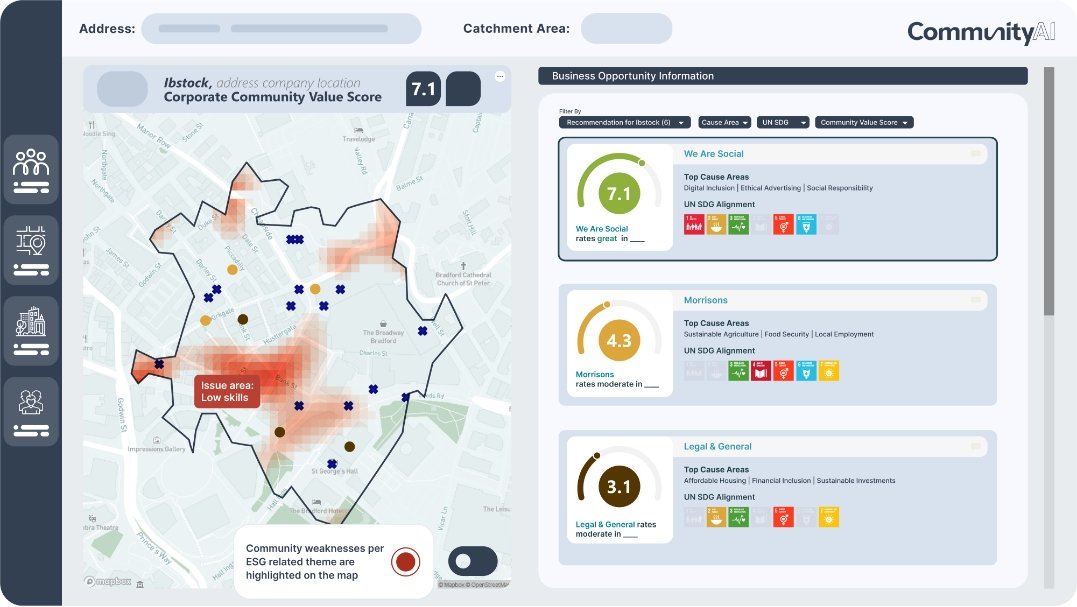The image size is (1077, 607).
Task: Open Community Value Score filter dropdown
Action: pyautogui.click(x=864, y=123)
